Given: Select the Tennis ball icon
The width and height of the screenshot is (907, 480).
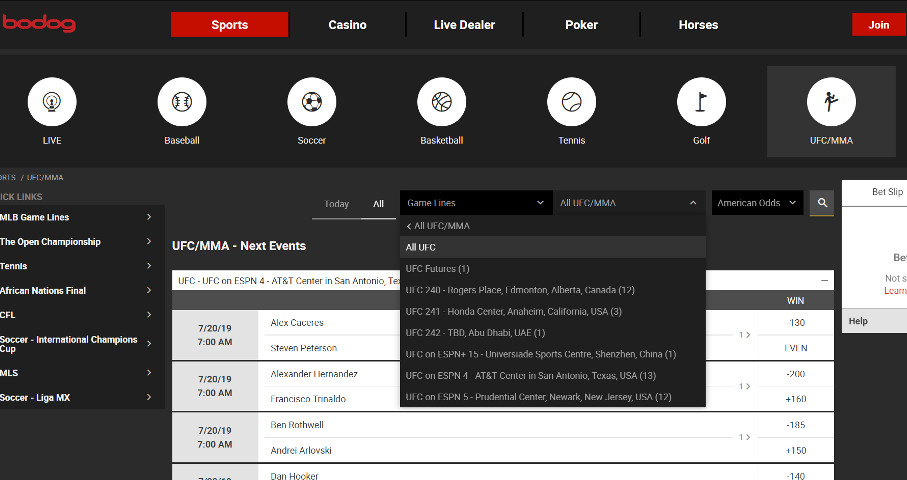Looking at the screenshot, I should [572, 102].
